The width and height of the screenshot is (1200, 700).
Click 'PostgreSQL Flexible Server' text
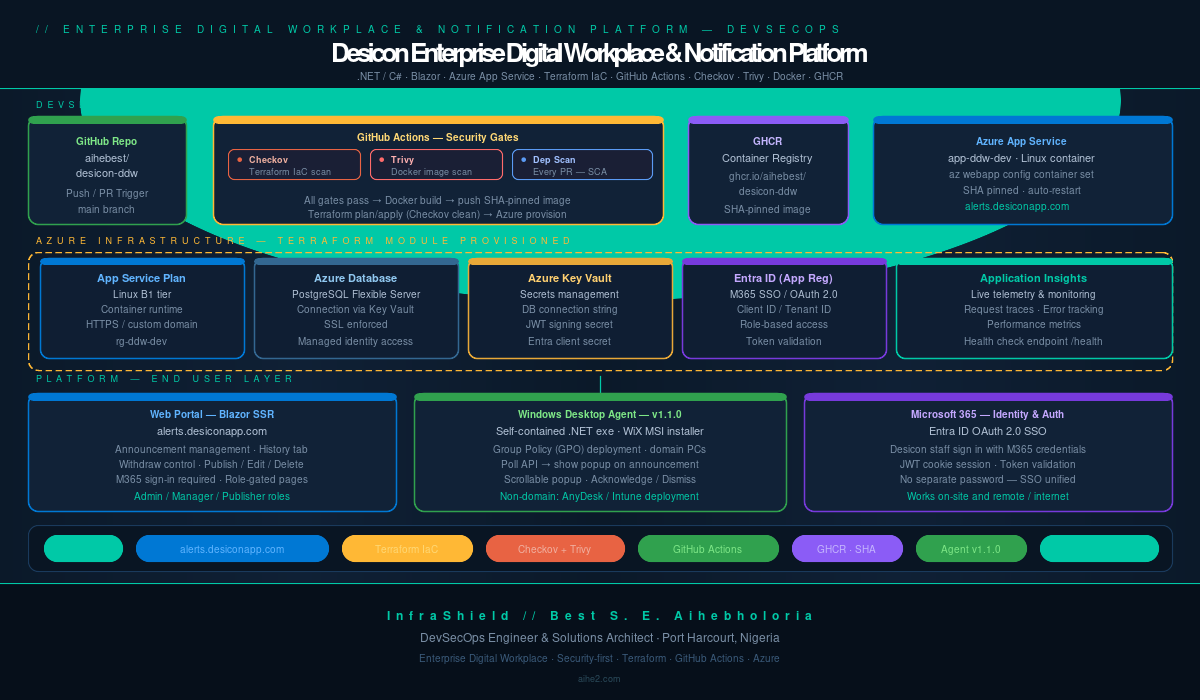coord(356,294)
